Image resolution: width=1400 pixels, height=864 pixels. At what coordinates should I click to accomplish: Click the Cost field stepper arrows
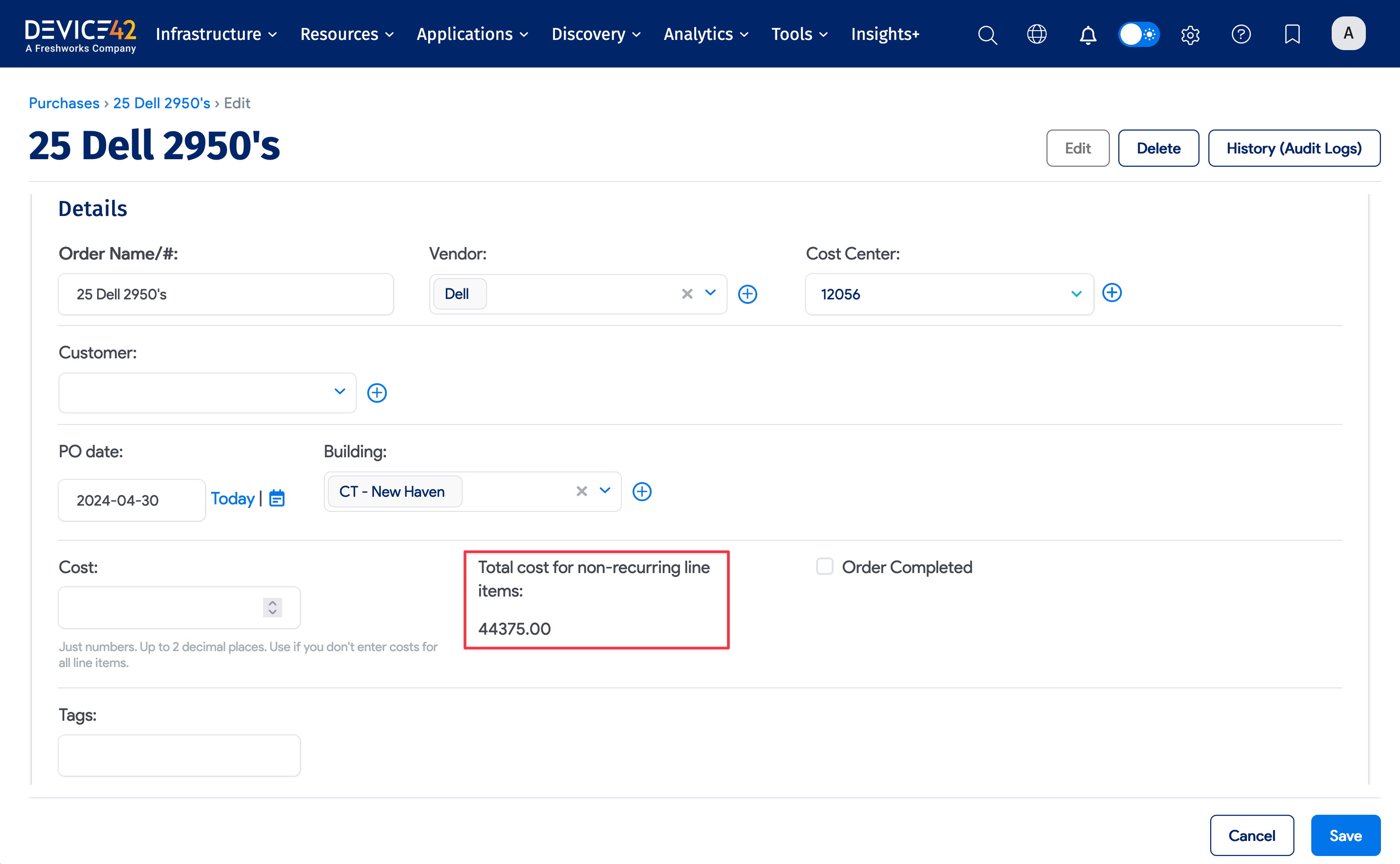(x=272, y=608)
